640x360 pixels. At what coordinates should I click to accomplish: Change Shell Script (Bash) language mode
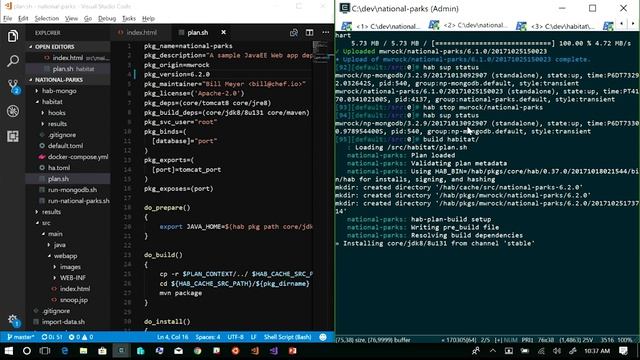tap(287, 337)
